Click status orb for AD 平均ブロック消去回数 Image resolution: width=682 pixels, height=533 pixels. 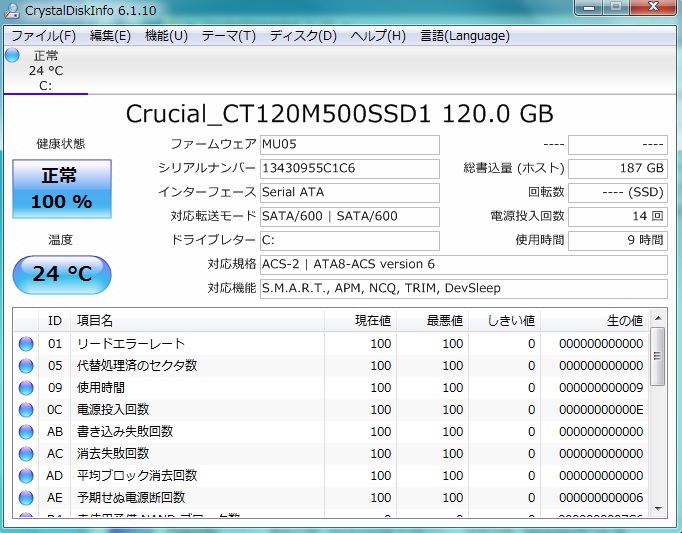(26, 476)
